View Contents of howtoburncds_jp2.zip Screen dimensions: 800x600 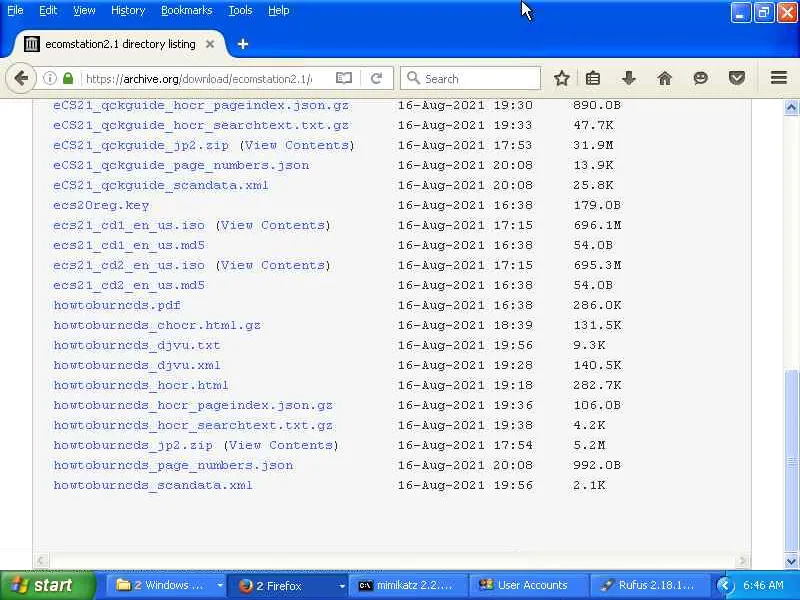coord(281,445)
